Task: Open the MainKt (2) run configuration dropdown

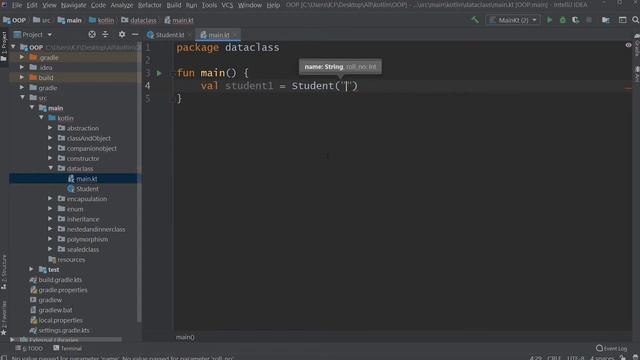Action: [x=513, y=20]
